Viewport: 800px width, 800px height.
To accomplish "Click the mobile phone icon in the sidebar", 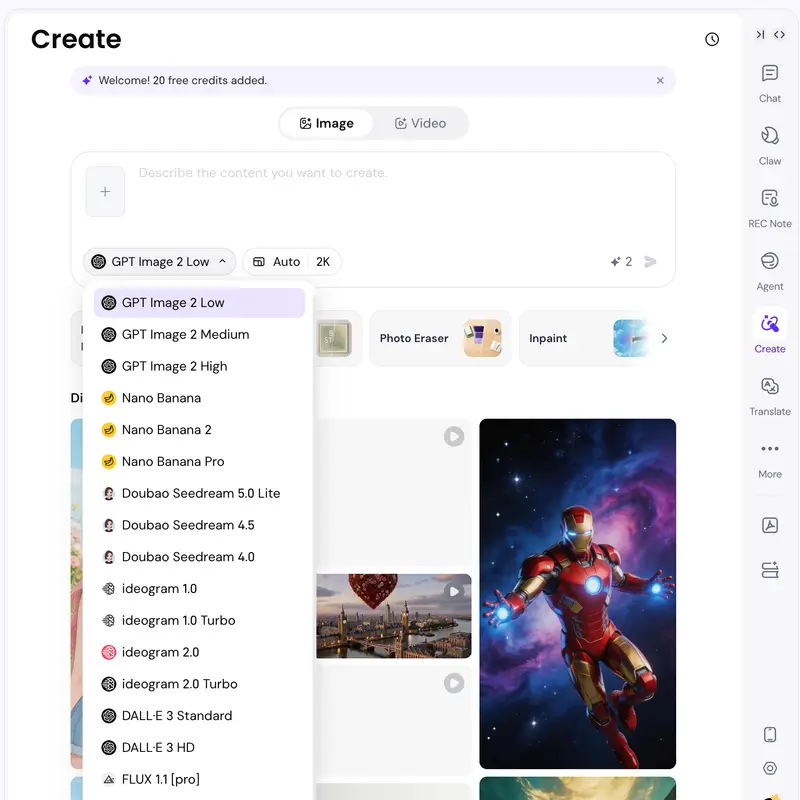I will pos(769,734).
